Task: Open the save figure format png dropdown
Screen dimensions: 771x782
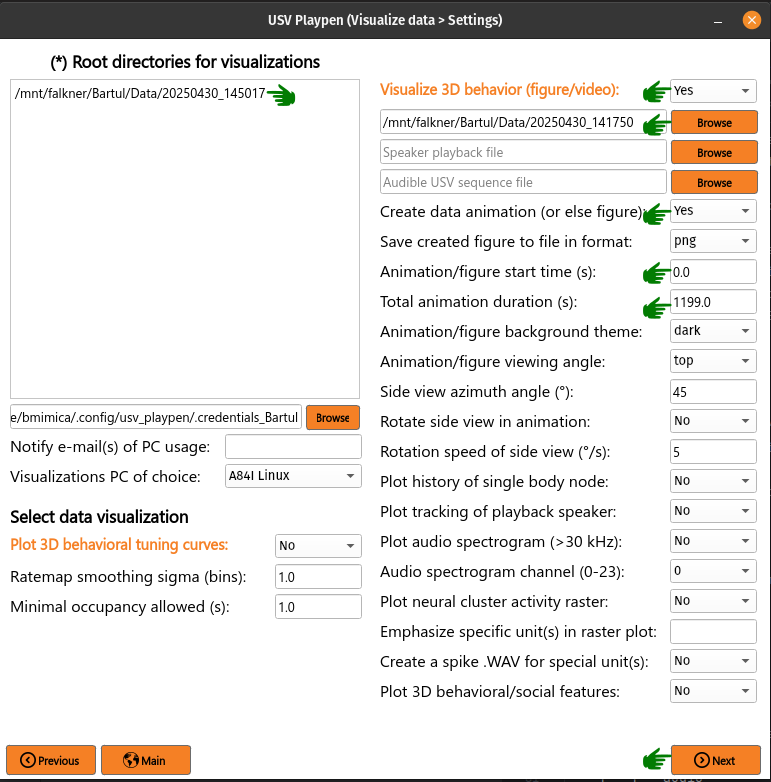Action: click(713, 241)
